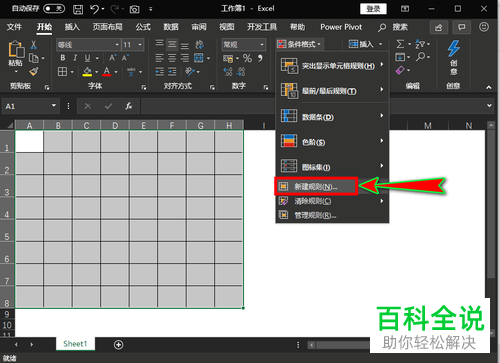Open the font name dropdown

(117, 45)
